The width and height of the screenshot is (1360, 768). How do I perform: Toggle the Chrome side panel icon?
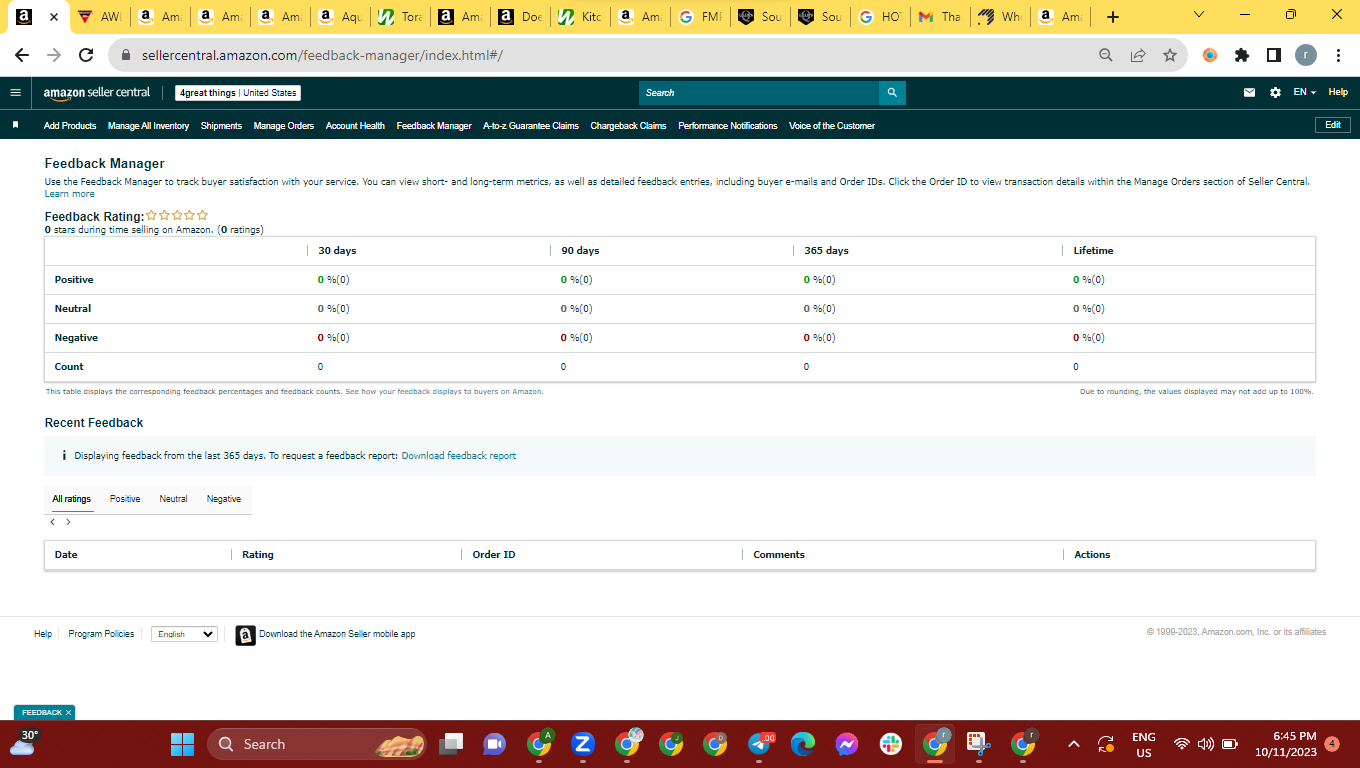(x=1274, y=55)
